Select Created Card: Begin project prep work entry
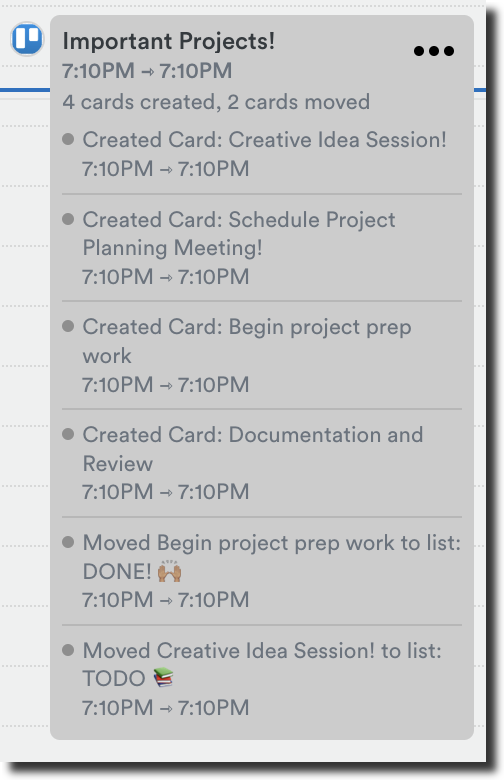This screenshot has width=504, height=780. pyautogui.click(x=262, y=355)
